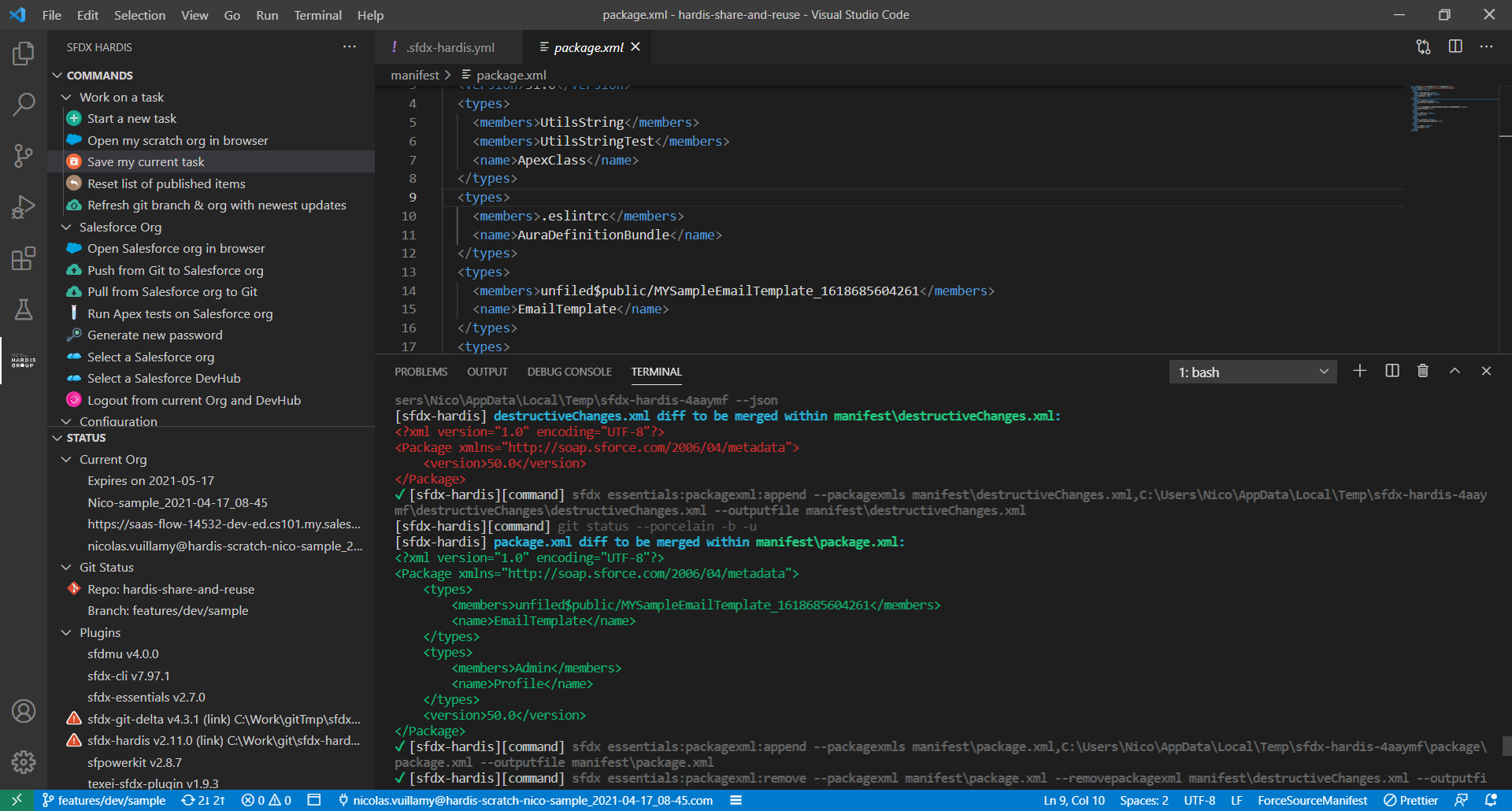Change language mode 'ForceSourceManifest'
The height and width of the screenshot is (811, 1512).
pos(1312,800)
